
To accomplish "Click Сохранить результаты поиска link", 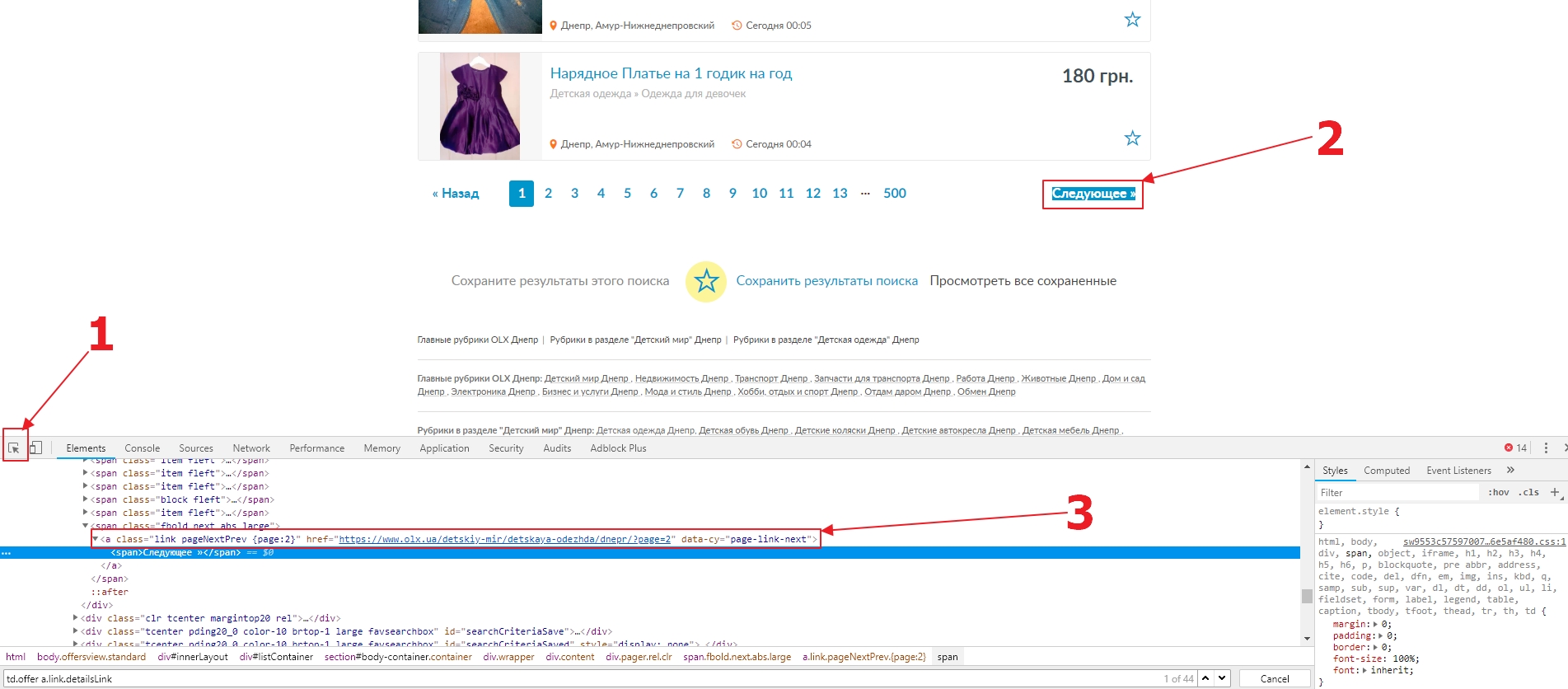I will [826, 281].
